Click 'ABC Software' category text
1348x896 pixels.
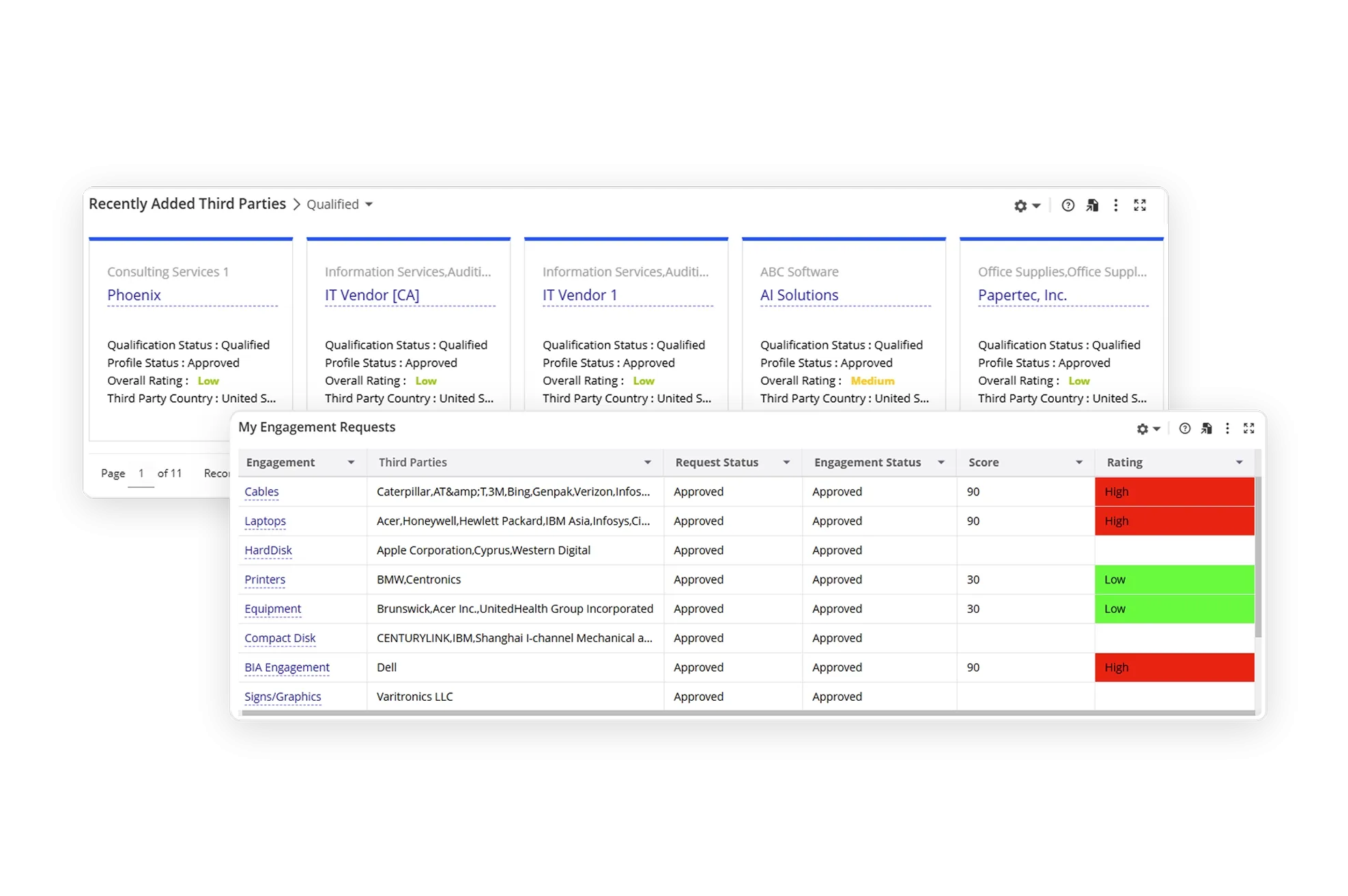(x=799, y=272)
